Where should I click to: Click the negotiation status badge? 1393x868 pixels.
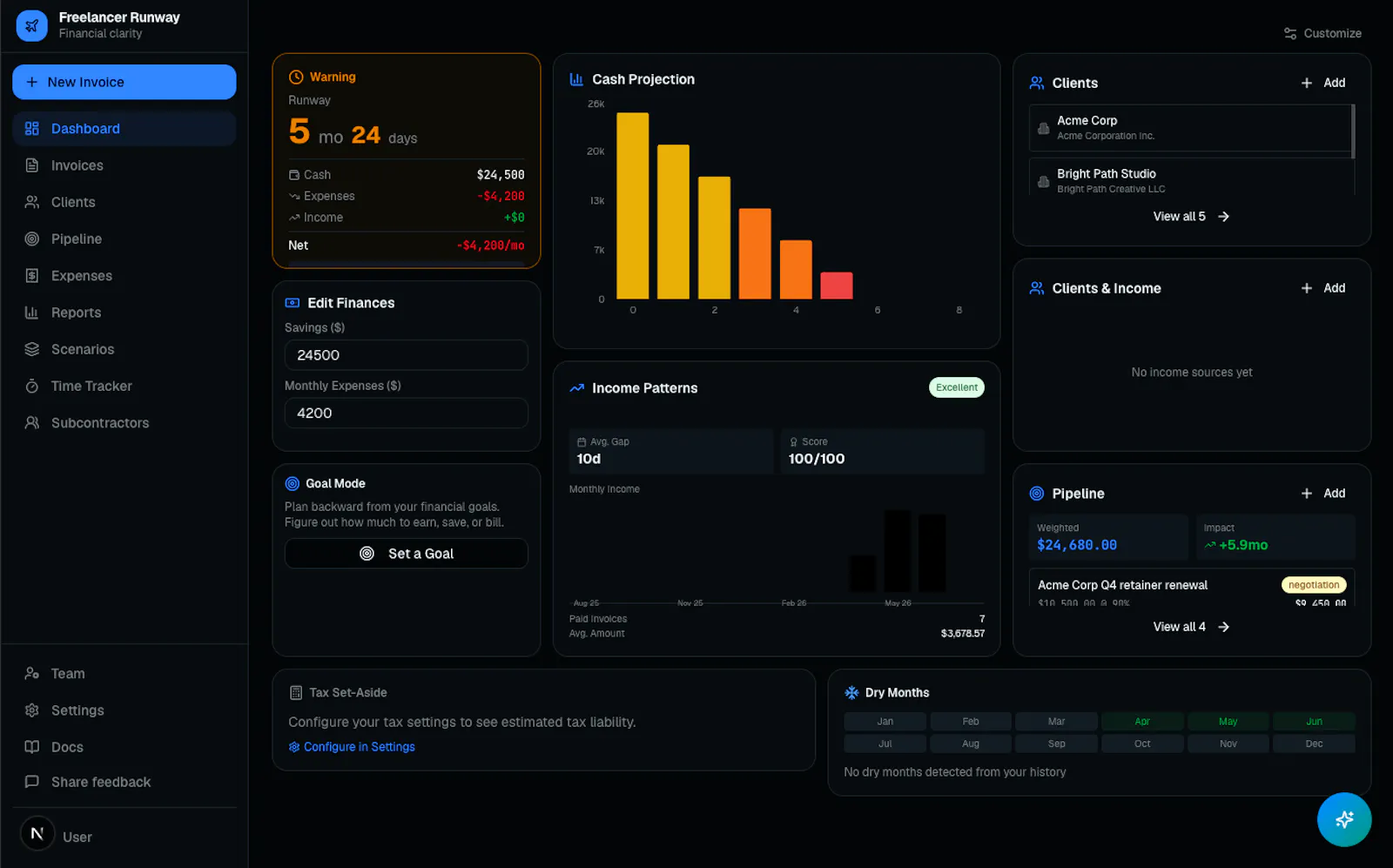(1314, 585)
